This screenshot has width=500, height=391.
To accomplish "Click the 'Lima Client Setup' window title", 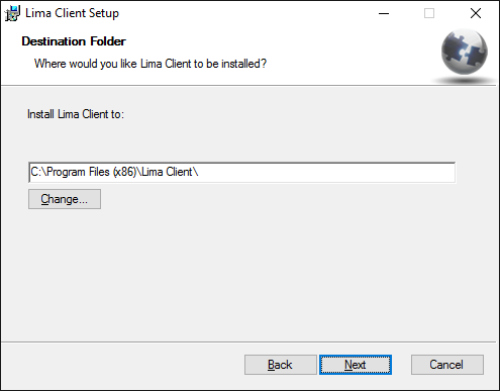I will [72, 13].
